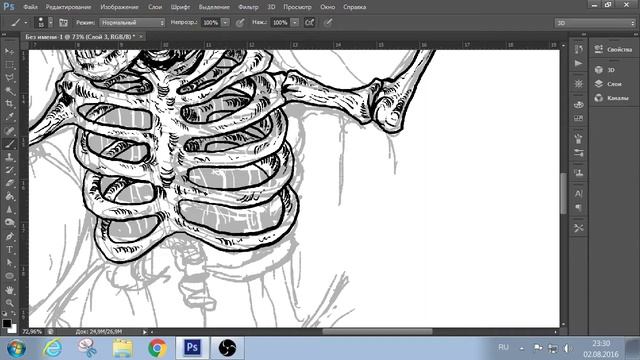Open the Справка menu
The height and width of the screenshot is (360, 640).
pyautogui.click(x=355, y=7)
